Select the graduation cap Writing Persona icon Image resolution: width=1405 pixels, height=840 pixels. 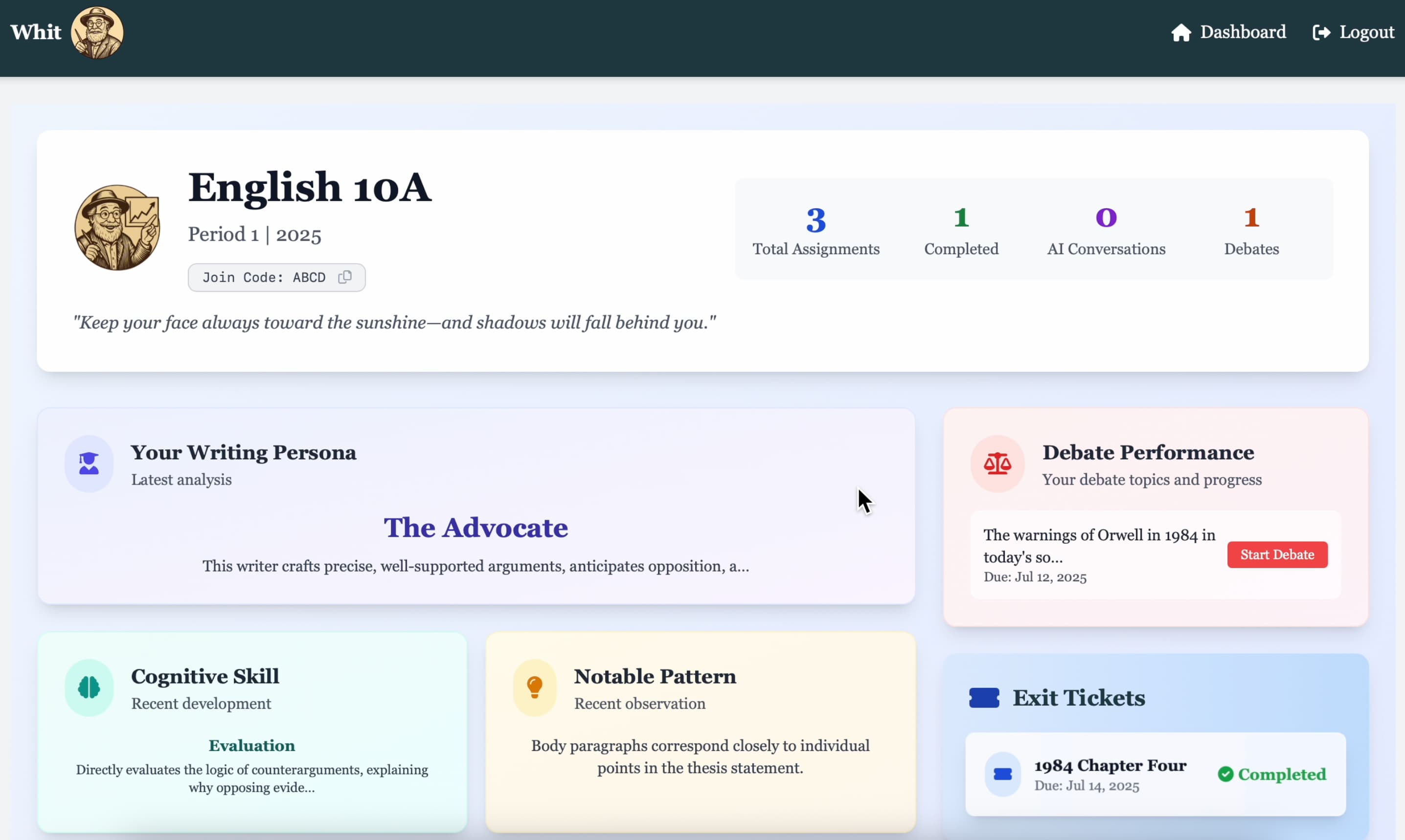(x=89, y=464)
